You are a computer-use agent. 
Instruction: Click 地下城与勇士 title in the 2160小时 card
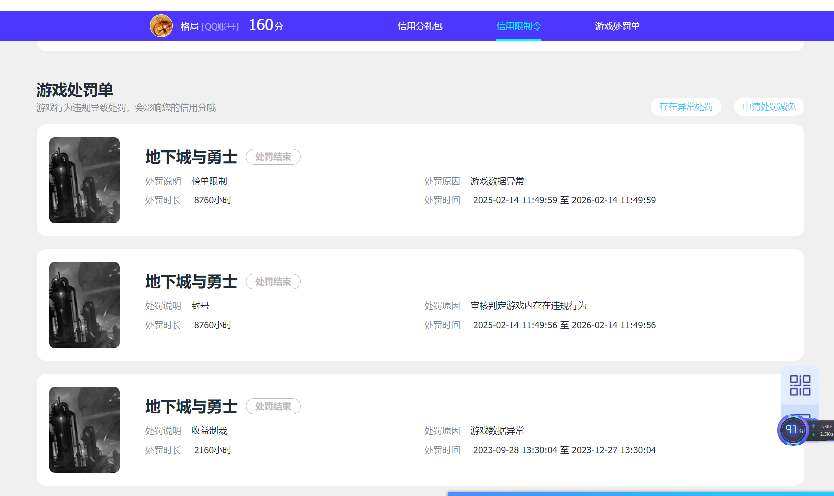click(191, 407)
